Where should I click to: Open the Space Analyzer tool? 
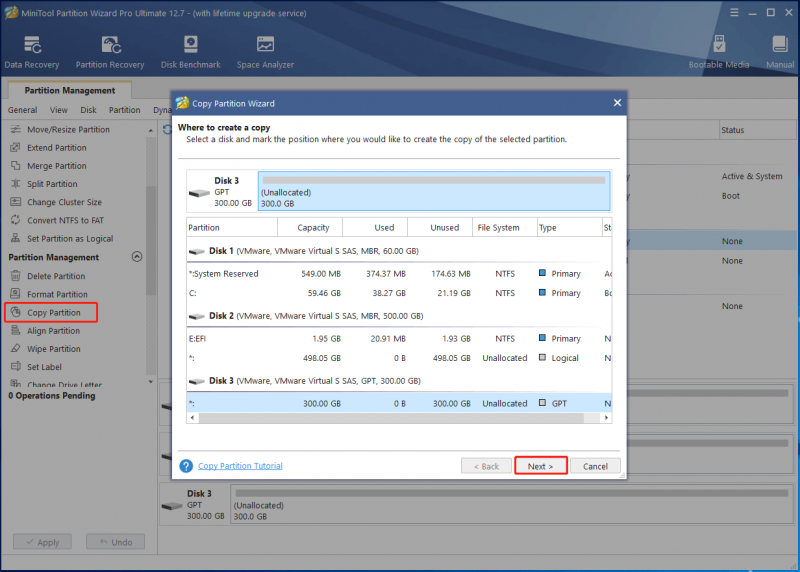(265, 52)
